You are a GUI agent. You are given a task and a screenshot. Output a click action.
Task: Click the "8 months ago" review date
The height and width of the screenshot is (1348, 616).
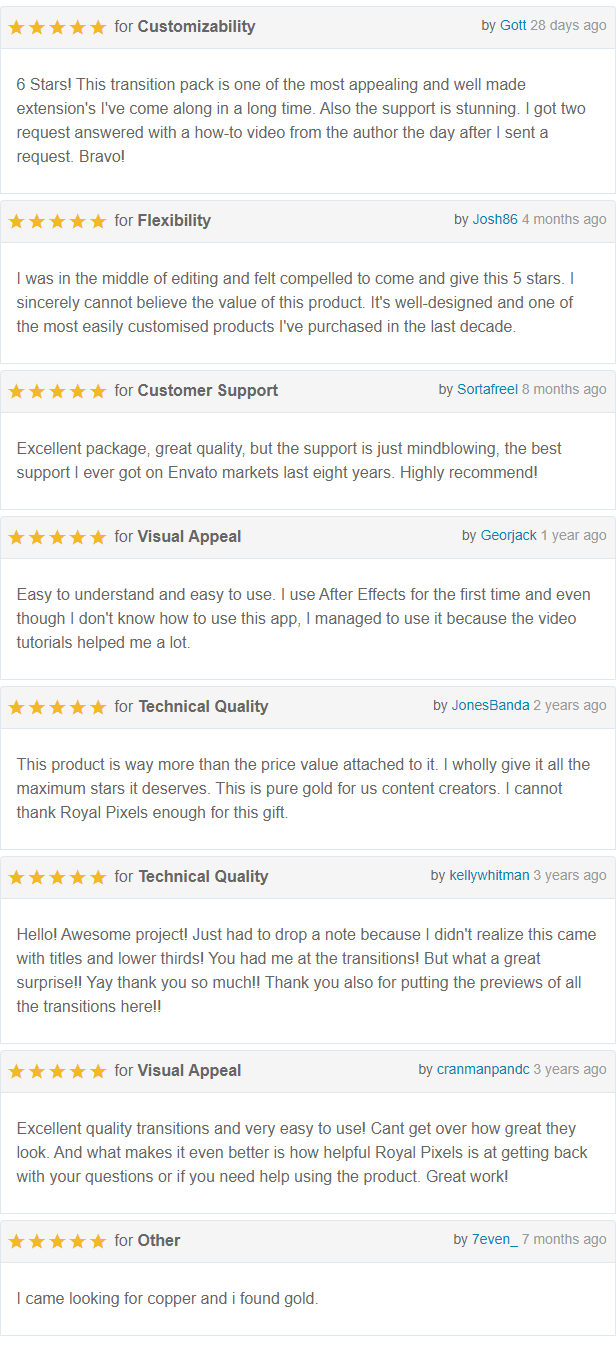click(x=564, y=389)
